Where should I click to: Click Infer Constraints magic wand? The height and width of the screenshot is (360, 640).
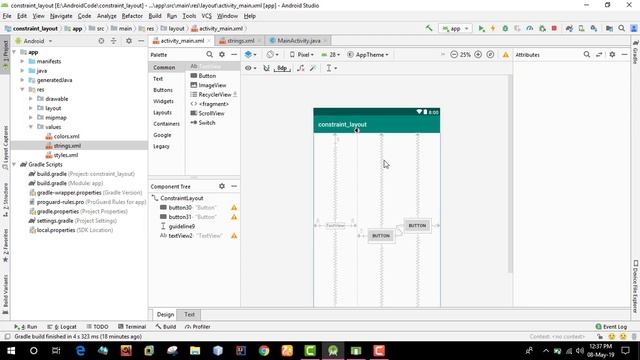click(x=313, y=68)
